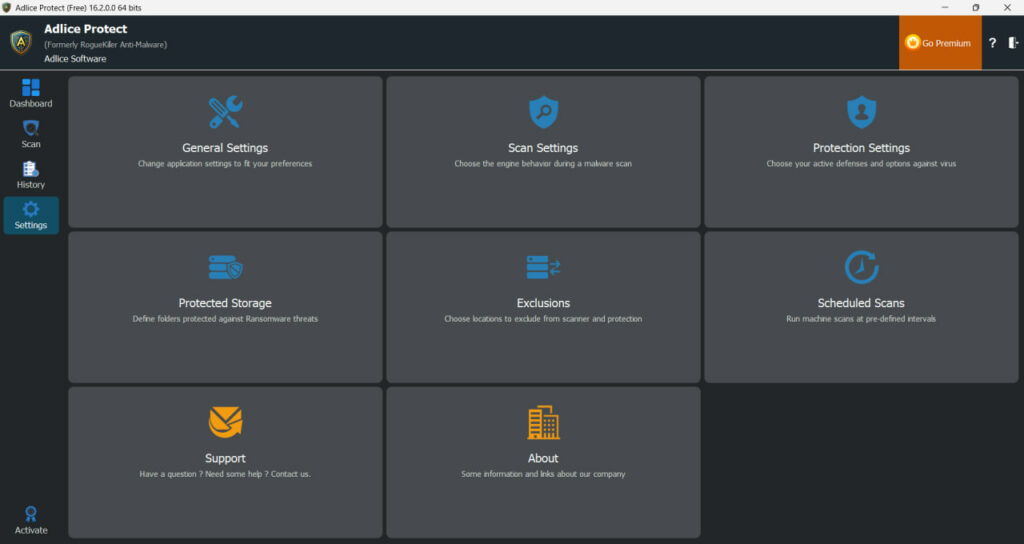
Task: Minimize the Adlice Protect window
Action: [945, 7]
